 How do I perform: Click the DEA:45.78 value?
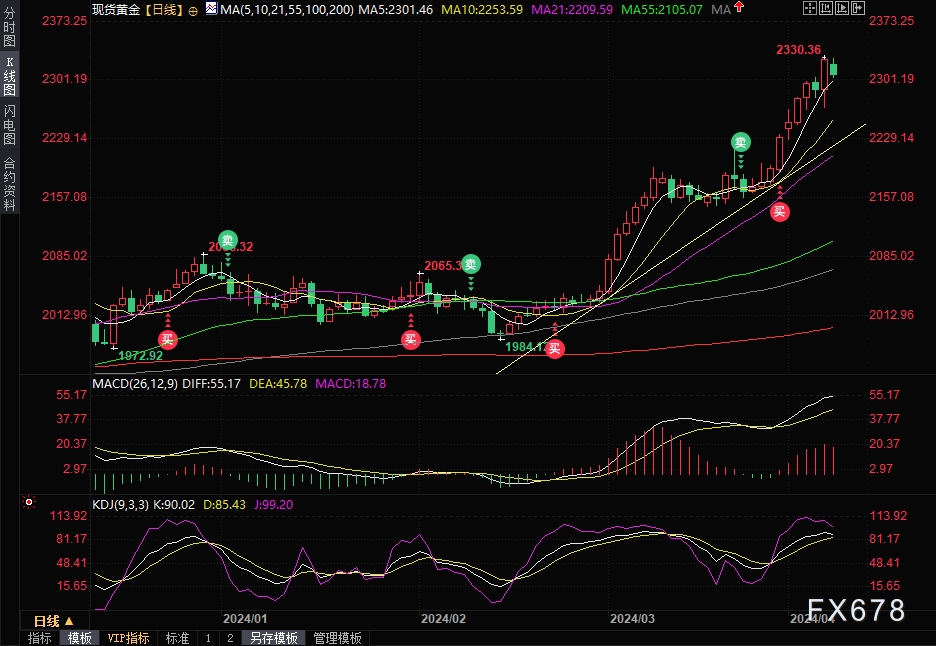point(278,383)
